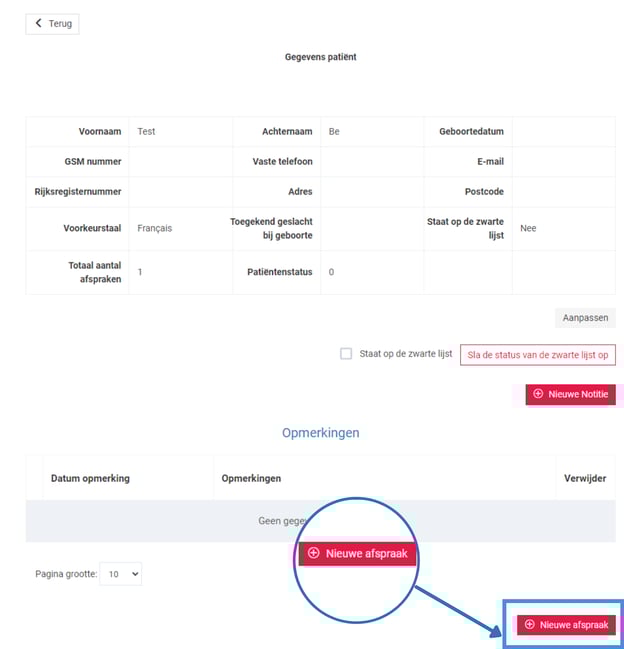The image size is (624, 649).
Task: Open the Pagina grootte dropdown
Action: (x=124, y=574)
